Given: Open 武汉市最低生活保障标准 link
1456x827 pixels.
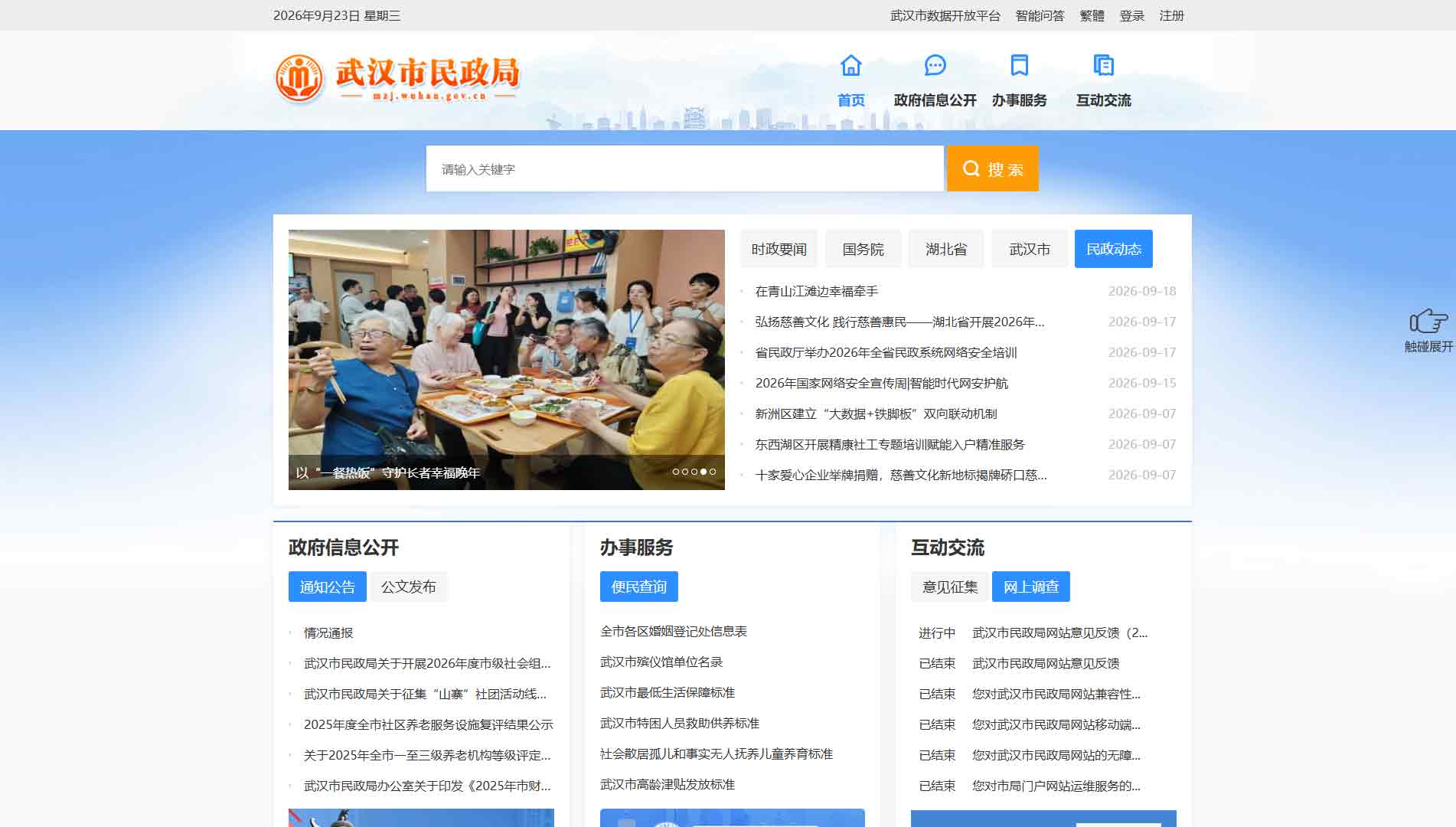Looking at the screenshot, I should (x=667, y=692).
